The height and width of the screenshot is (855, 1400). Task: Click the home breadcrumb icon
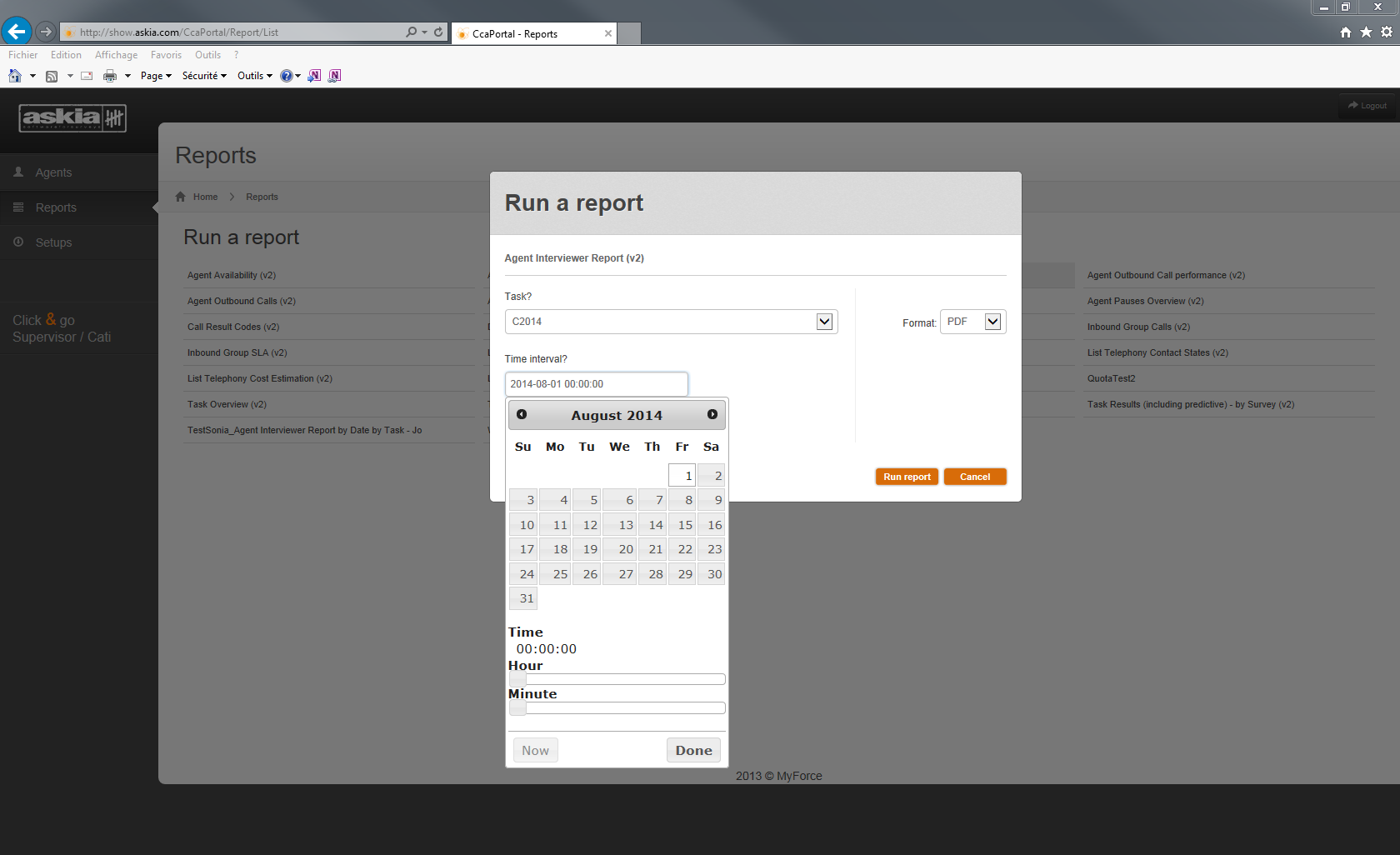click(181, 197)
